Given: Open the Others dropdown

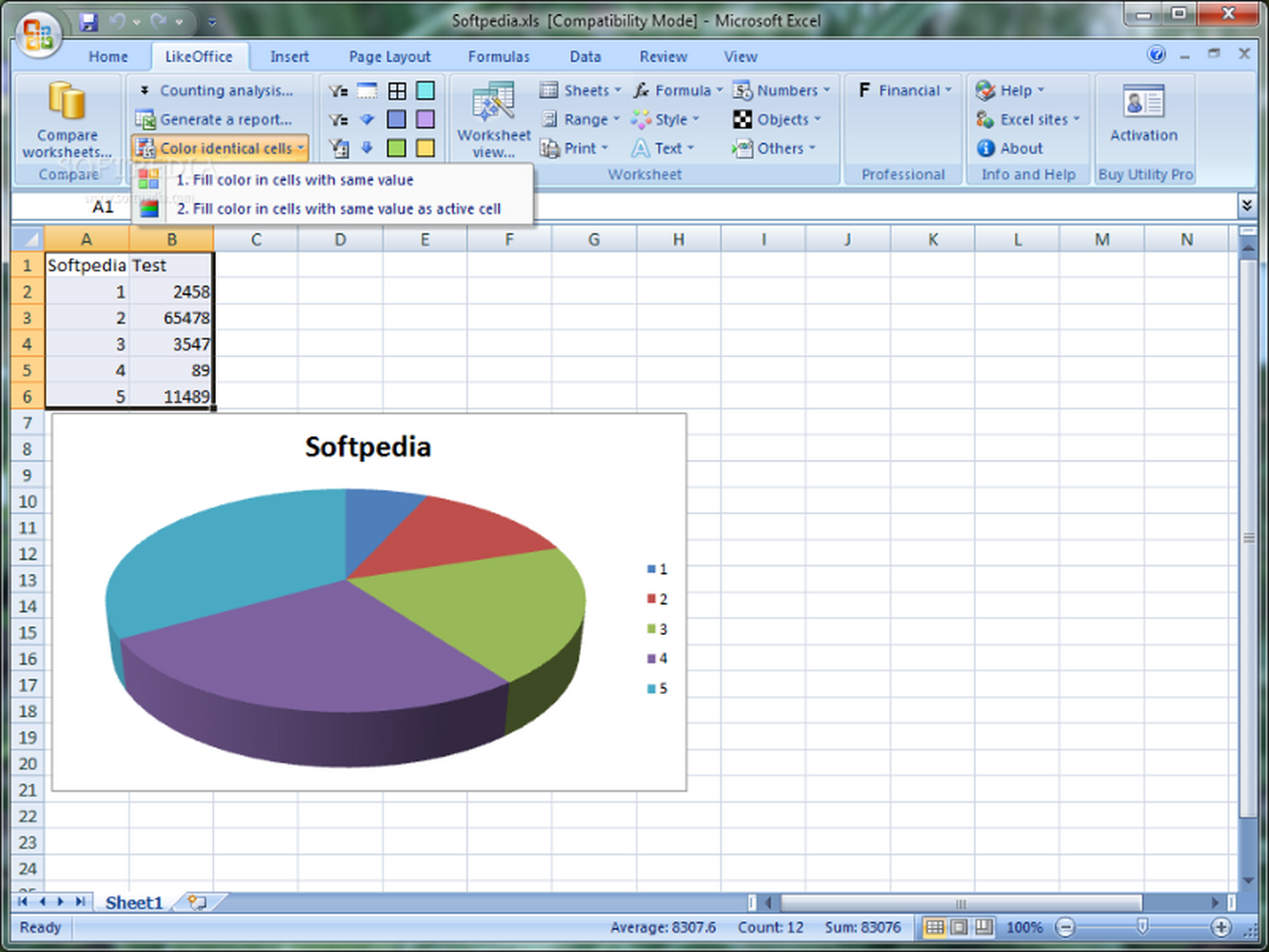Looking at the screenshot, I should pos(774,148).
